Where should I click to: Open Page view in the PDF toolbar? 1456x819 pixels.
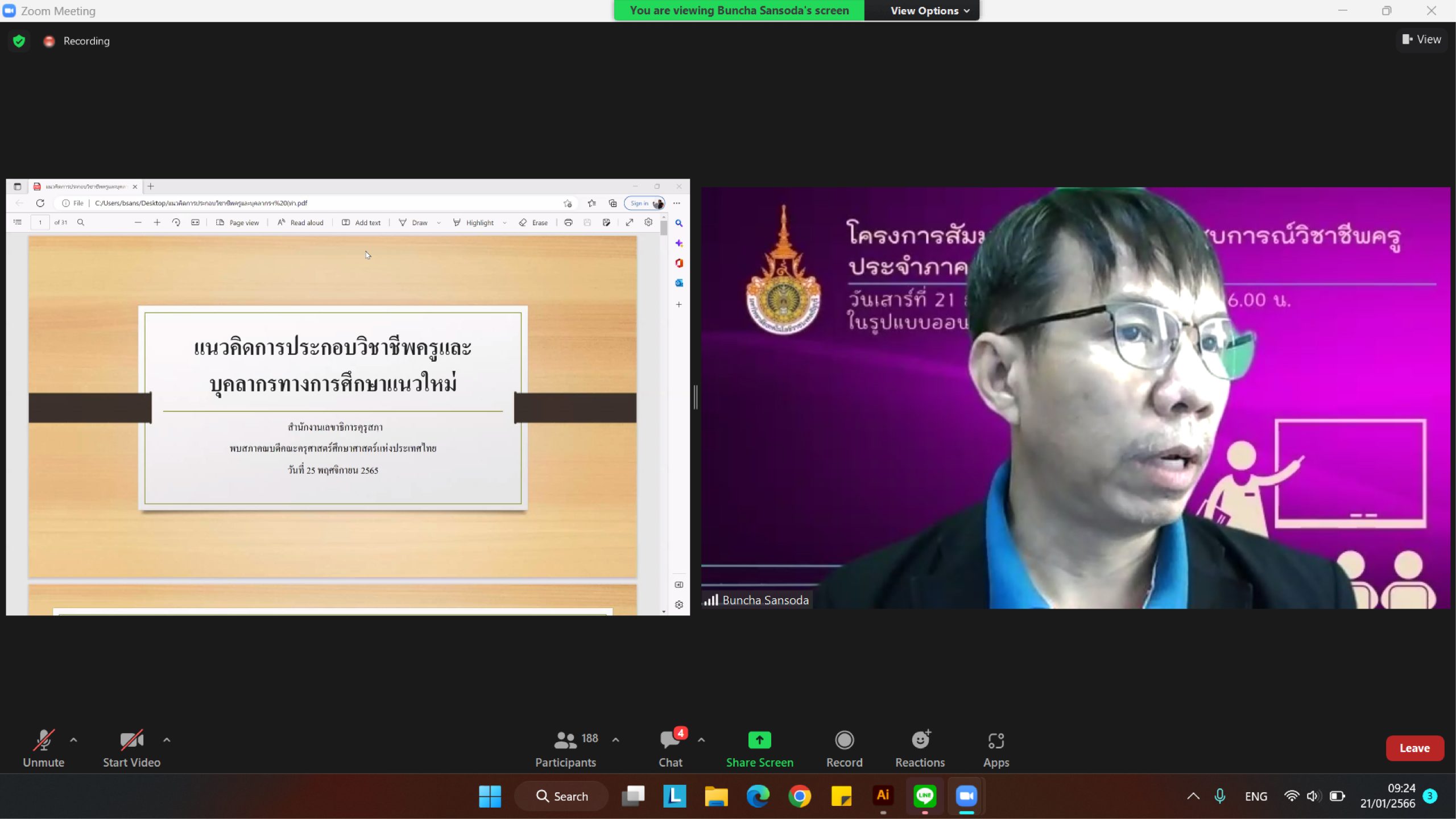[237, 222]
